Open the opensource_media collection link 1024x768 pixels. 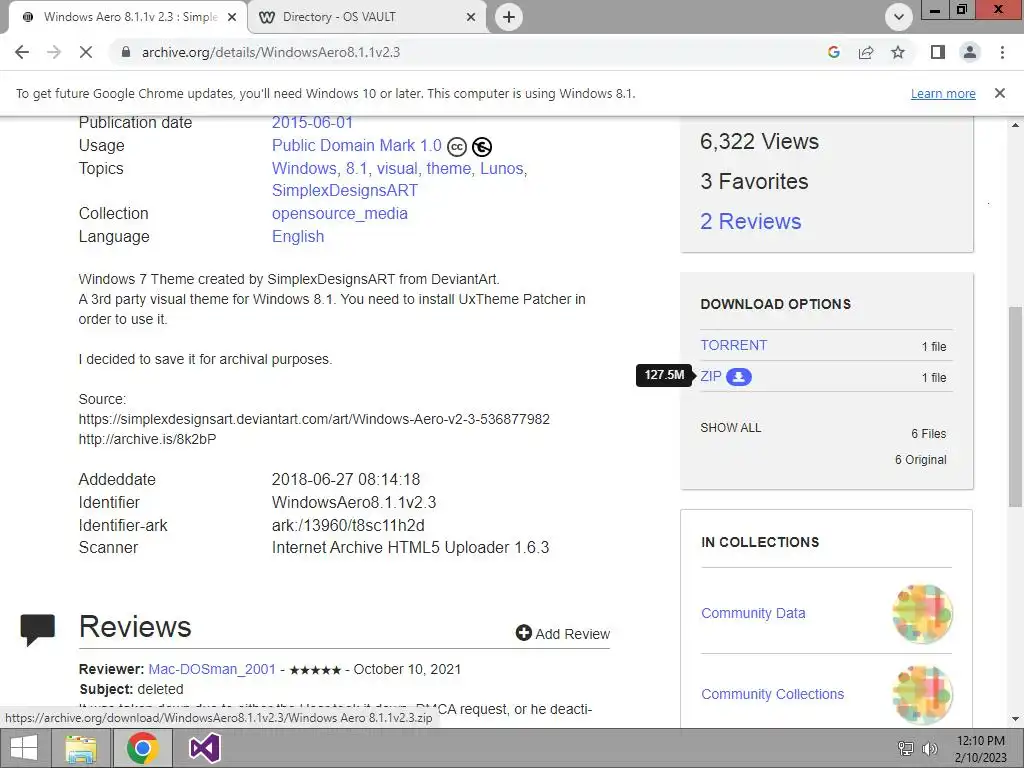pyautogui.click(x=340, y=214)
